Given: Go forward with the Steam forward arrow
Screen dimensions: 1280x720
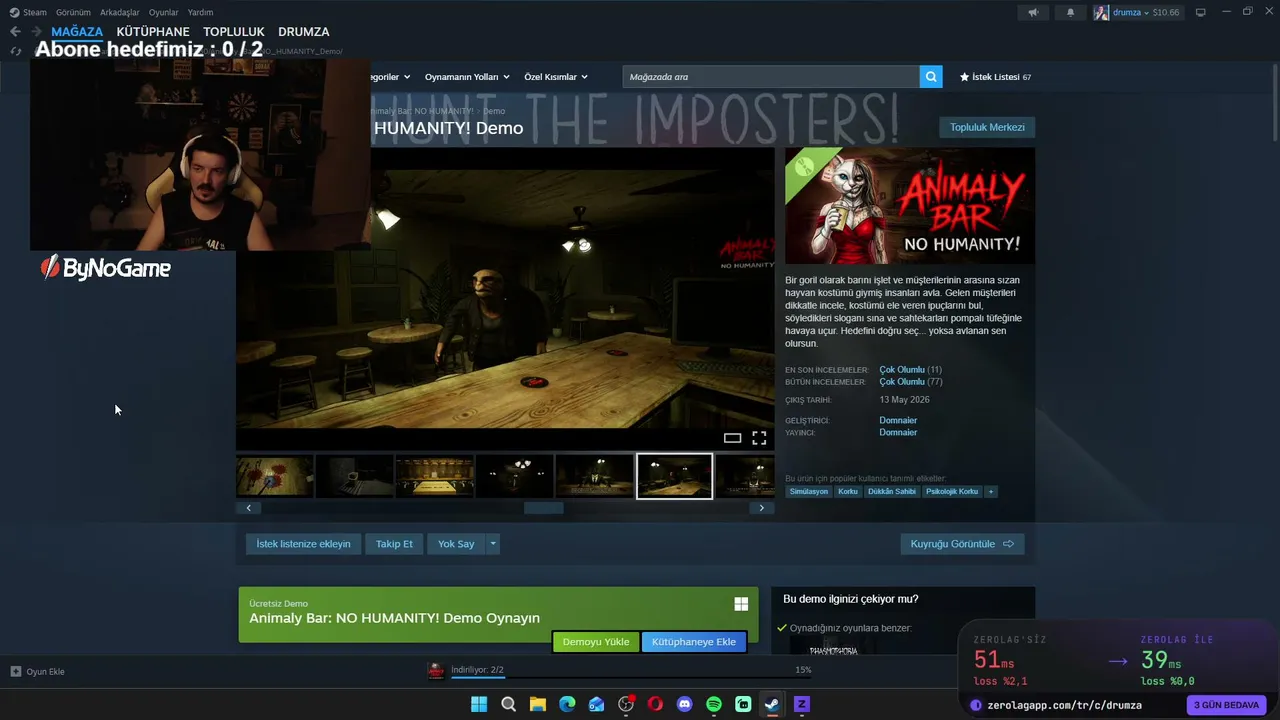Looking at the screenshot, I should point(37,32).
